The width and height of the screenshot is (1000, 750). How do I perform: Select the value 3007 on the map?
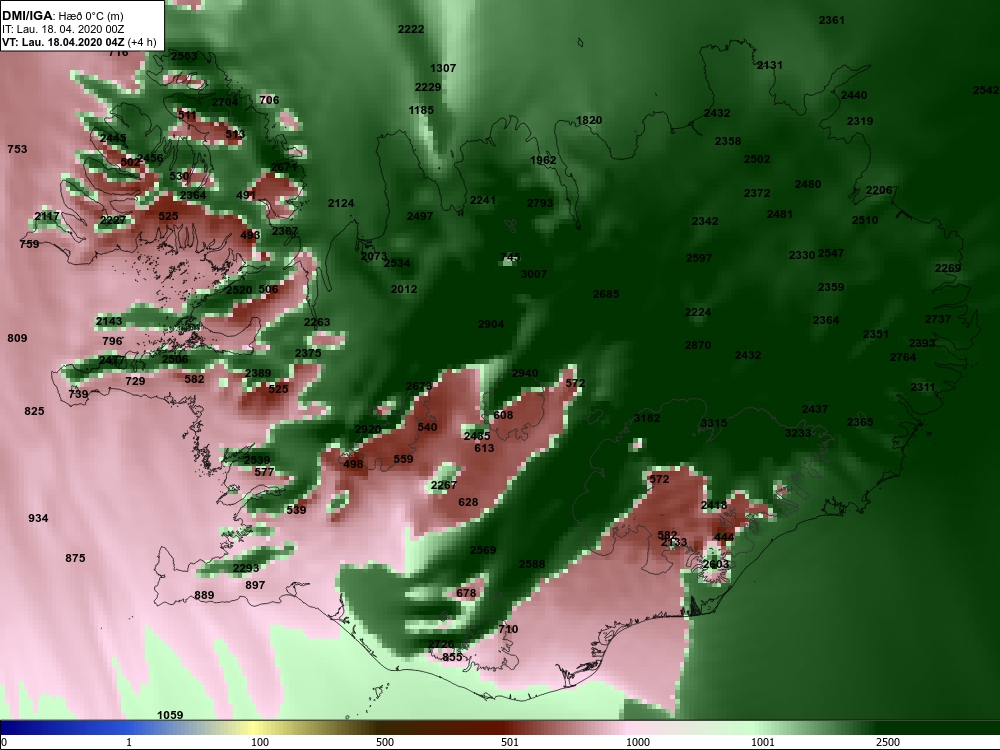tap(534, 274)
